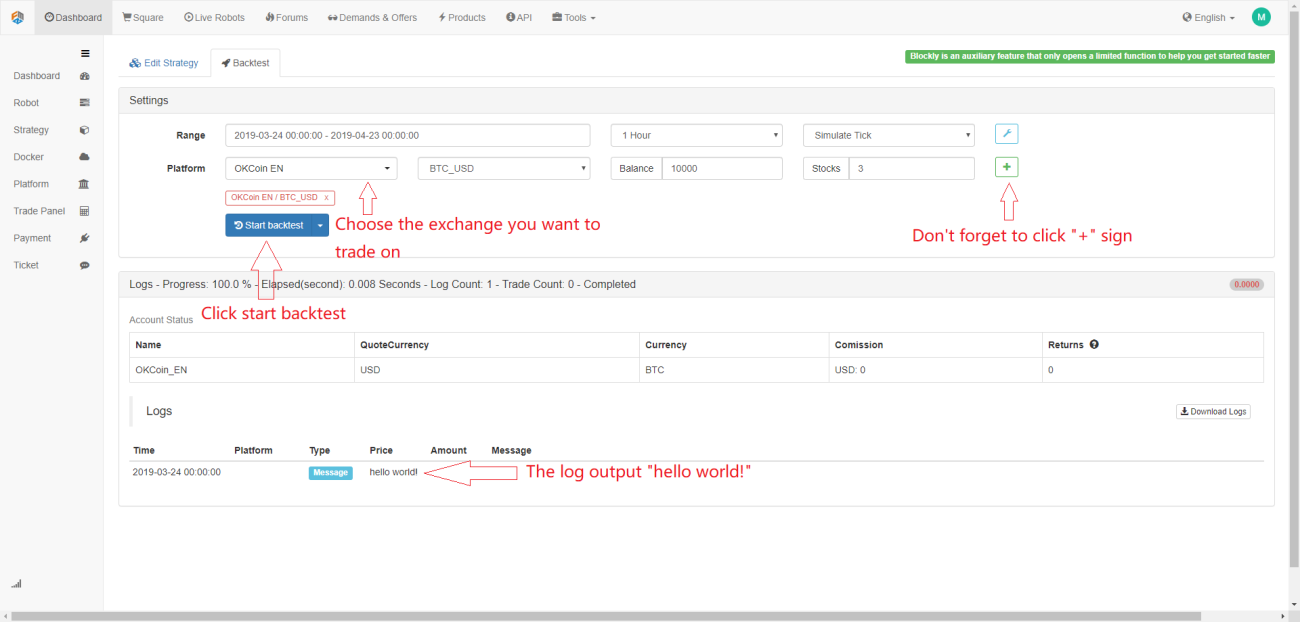Click the Download Logs button
This screenshot has width=1300, height=622.
point(1213,411)
